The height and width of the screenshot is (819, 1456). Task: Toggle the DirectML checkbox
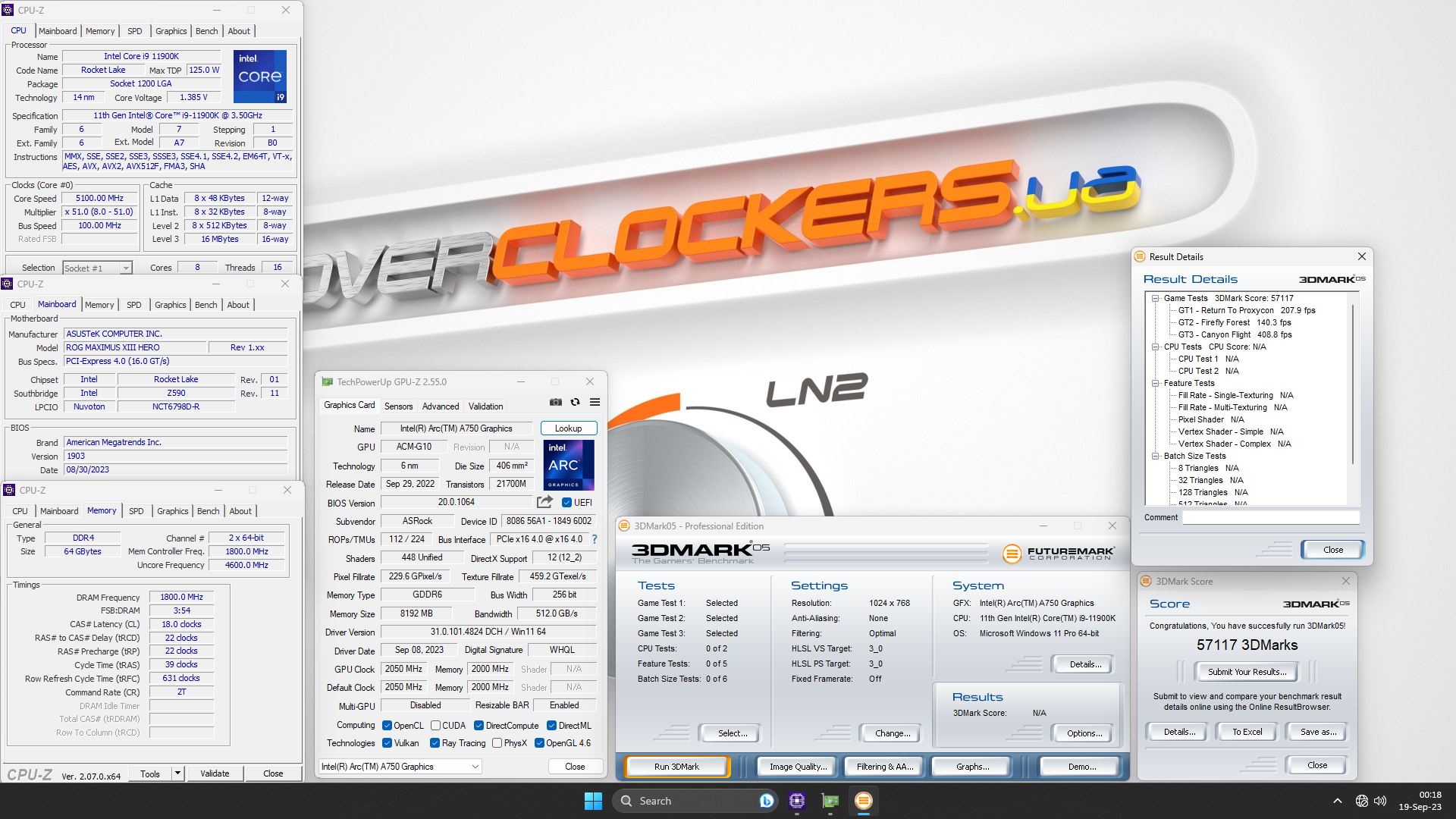551,726
